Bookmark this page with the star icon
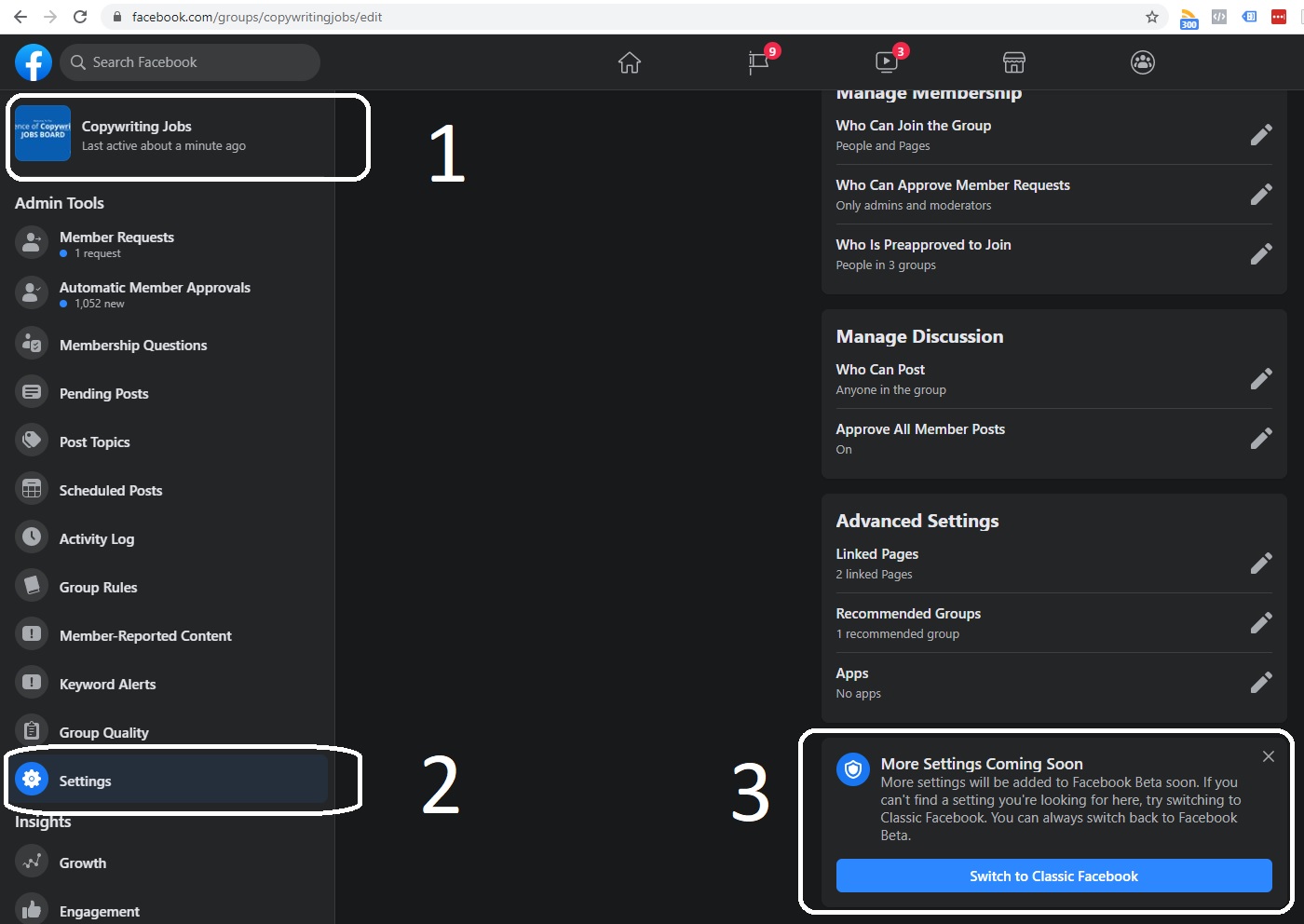 click(x=1152, y=17)
